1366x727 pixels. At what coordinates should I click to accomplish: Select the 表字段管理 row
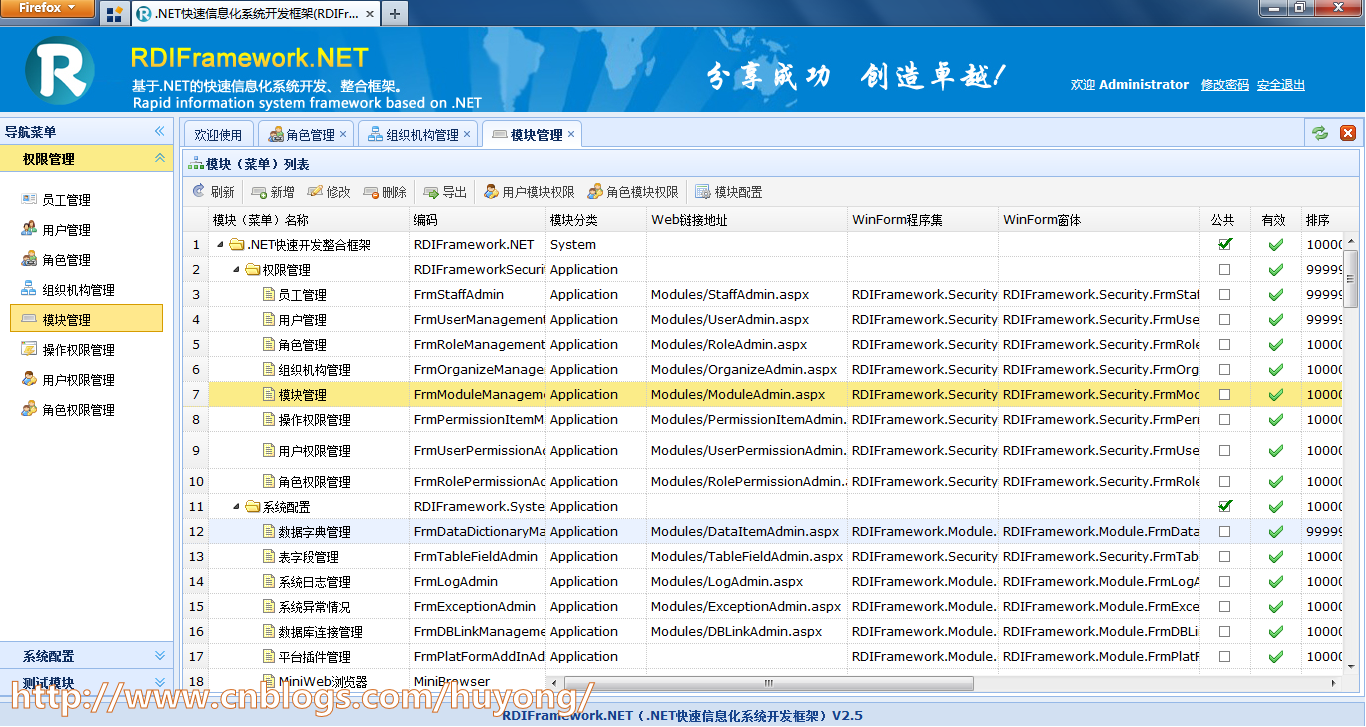(763, 556)
